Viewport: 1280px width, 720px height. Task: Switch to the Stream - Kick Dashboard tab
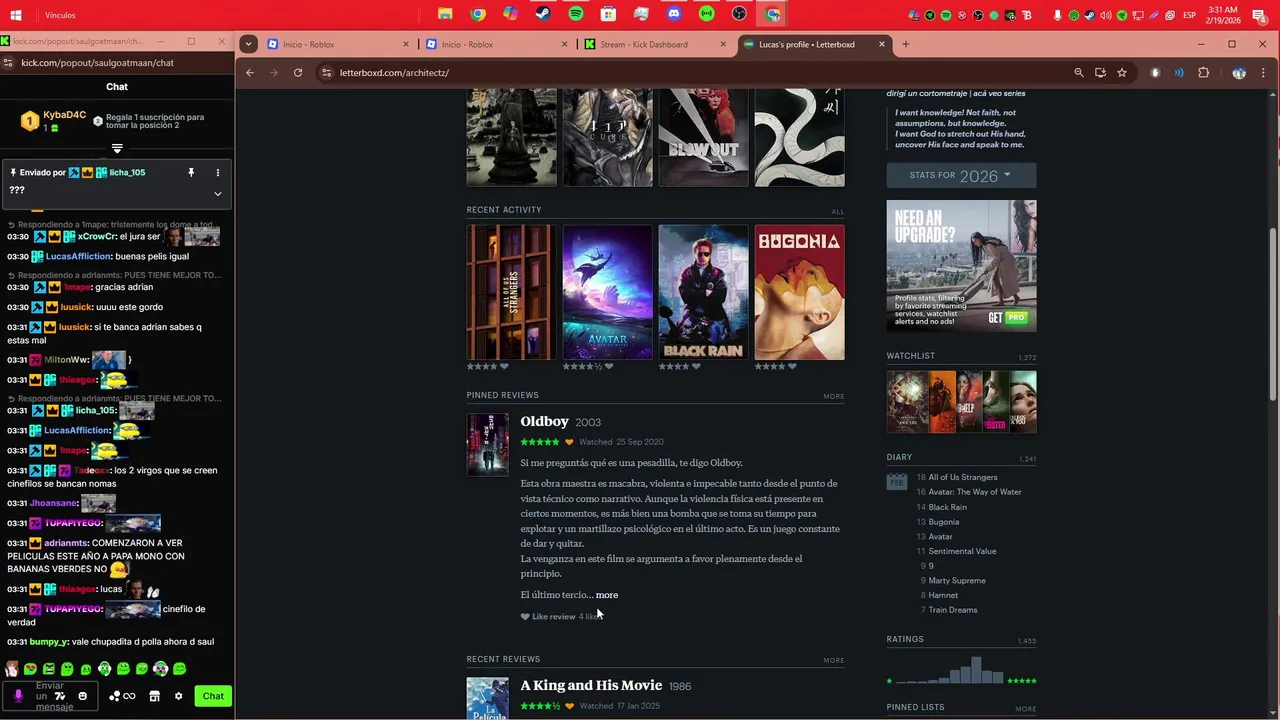655,44
